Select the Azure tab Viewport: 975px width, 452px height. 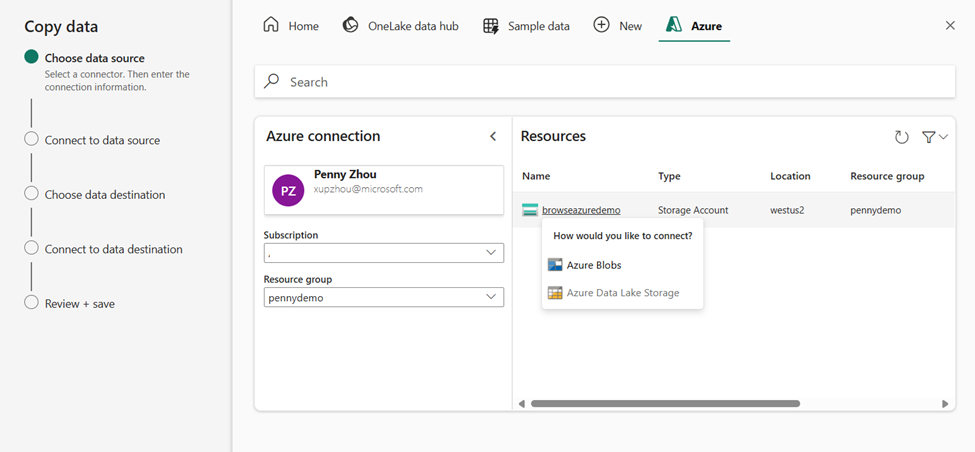(x=694, y=26)
